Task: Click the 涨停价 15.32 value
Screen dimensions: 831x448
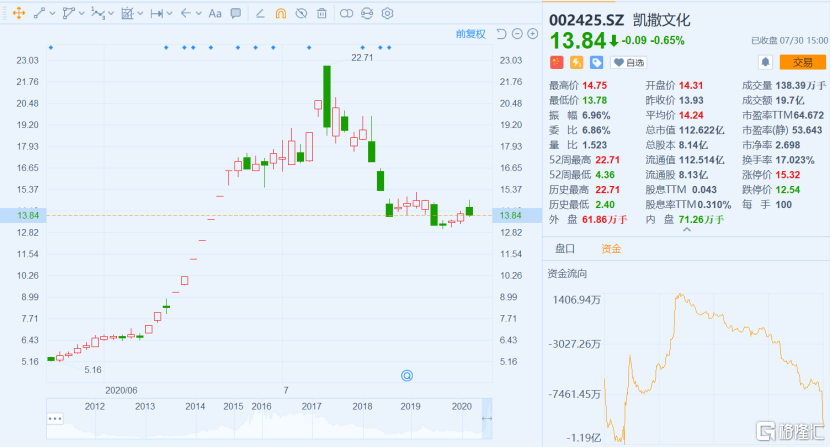Action: point(788,174)
